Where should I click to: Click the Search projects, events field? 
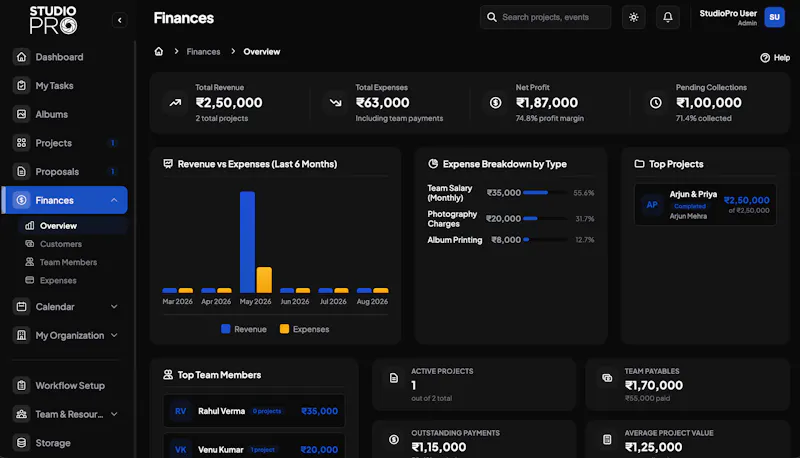point(545,17)
